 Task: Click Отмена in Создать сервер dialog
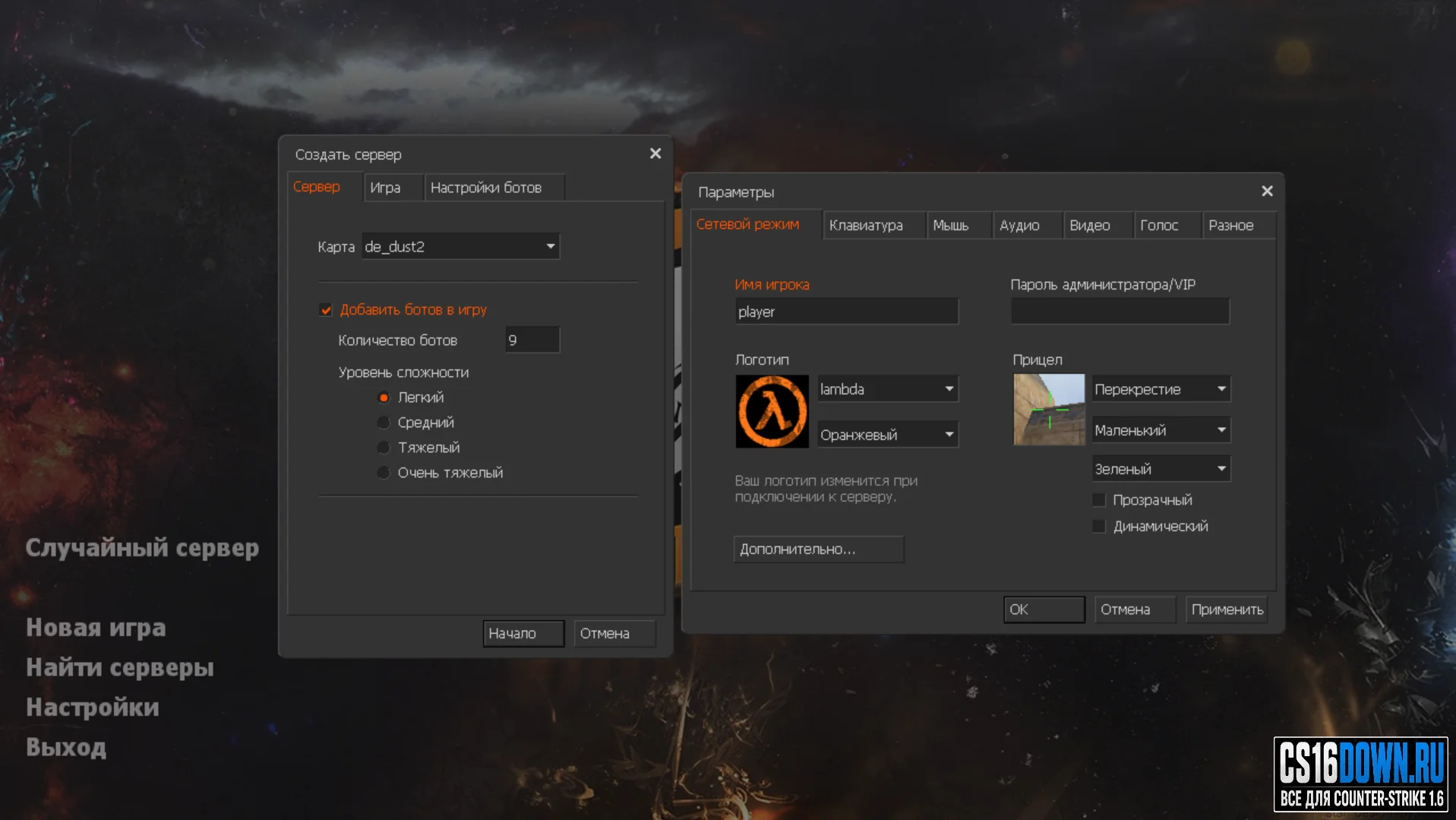point(614,633)
